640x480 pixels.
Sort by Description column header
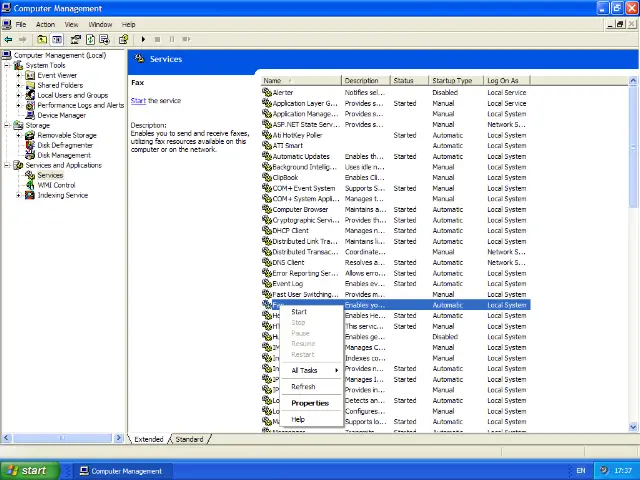tap(365, 80)
